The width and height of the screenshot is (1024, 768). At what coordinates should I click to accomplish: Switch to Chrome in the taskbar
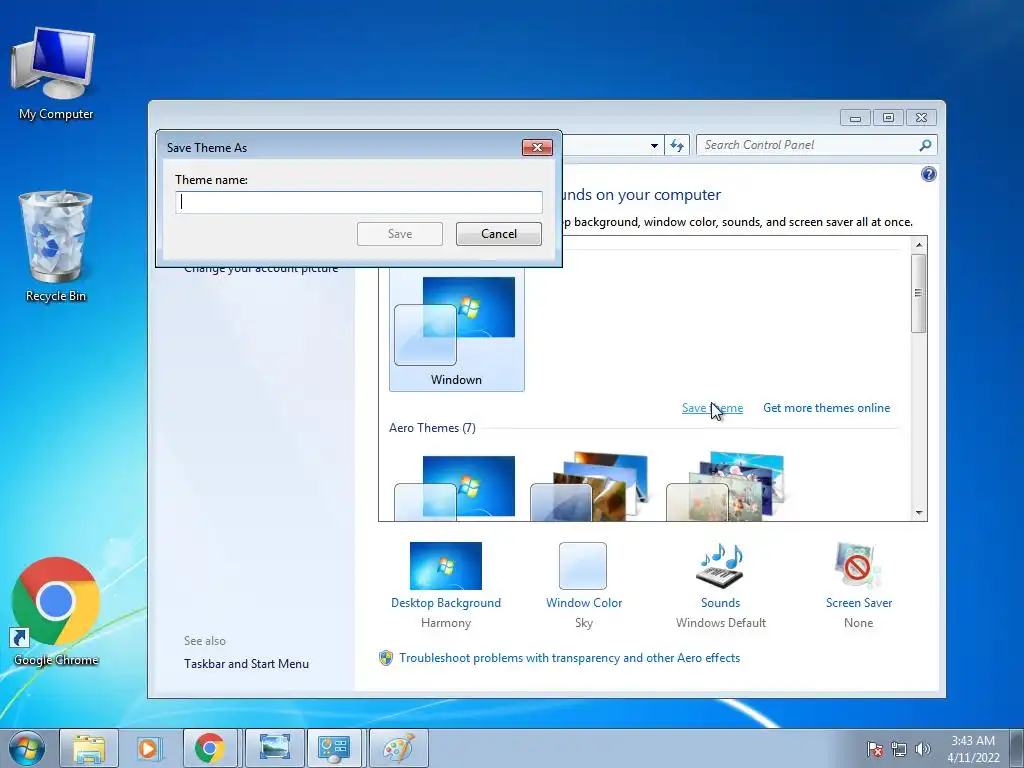pos(210,748)
